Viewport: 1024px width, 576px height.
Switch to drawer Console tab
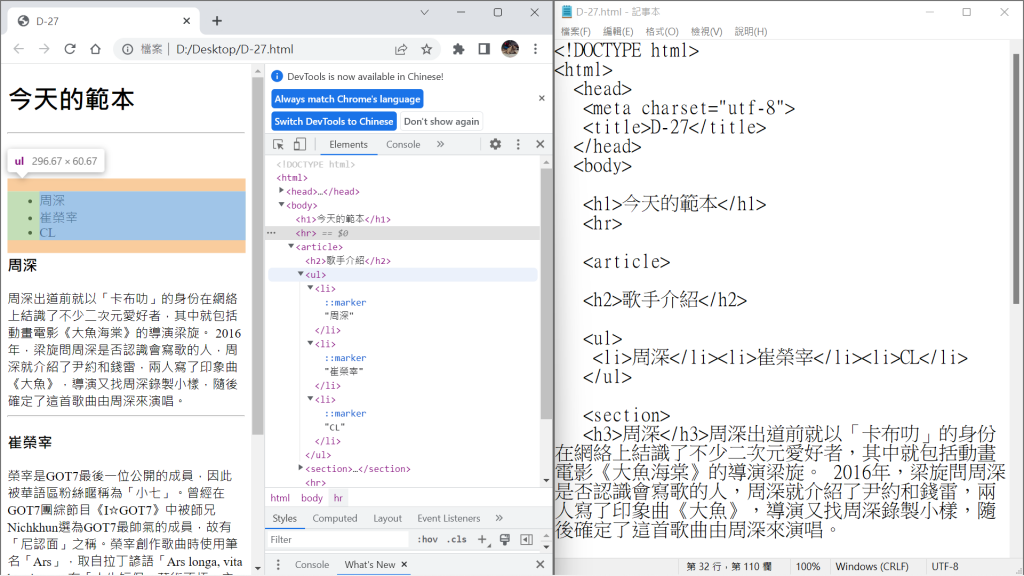click(312, 564)
